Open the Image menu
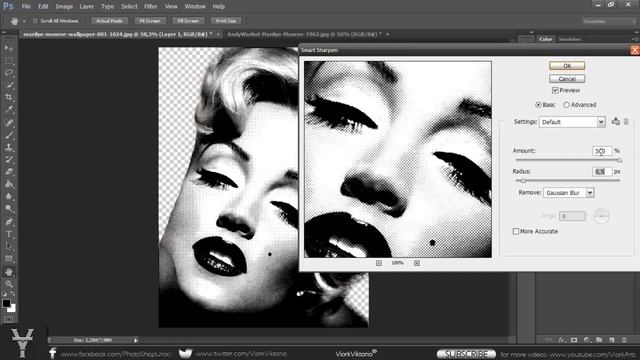The width and height of the screenshot is (640, 360). [64, 7]
